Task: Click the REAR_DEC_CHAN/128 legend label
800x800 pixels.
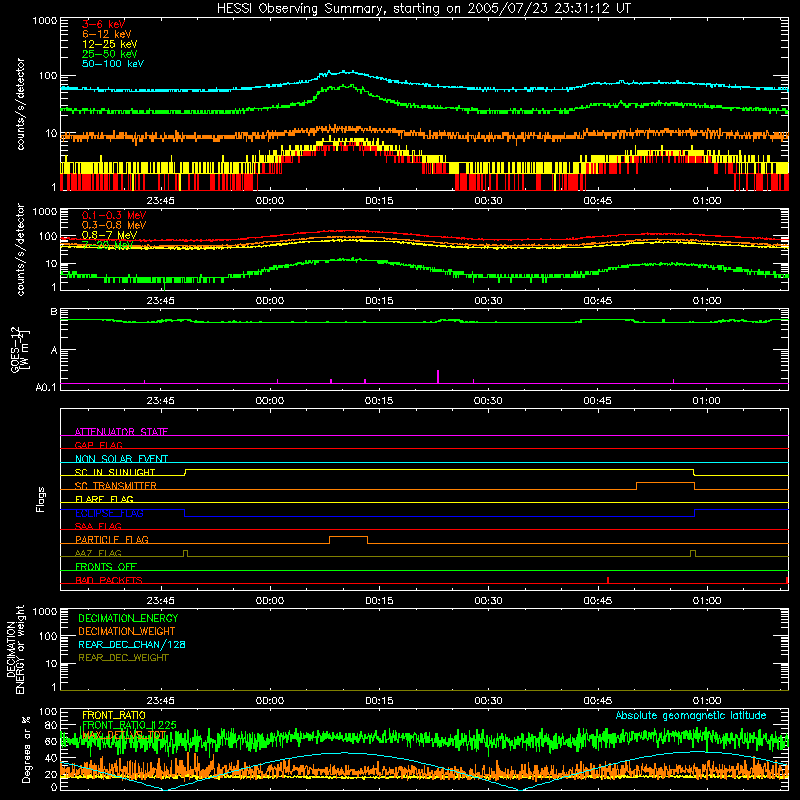Action: [x=132, y=644]
